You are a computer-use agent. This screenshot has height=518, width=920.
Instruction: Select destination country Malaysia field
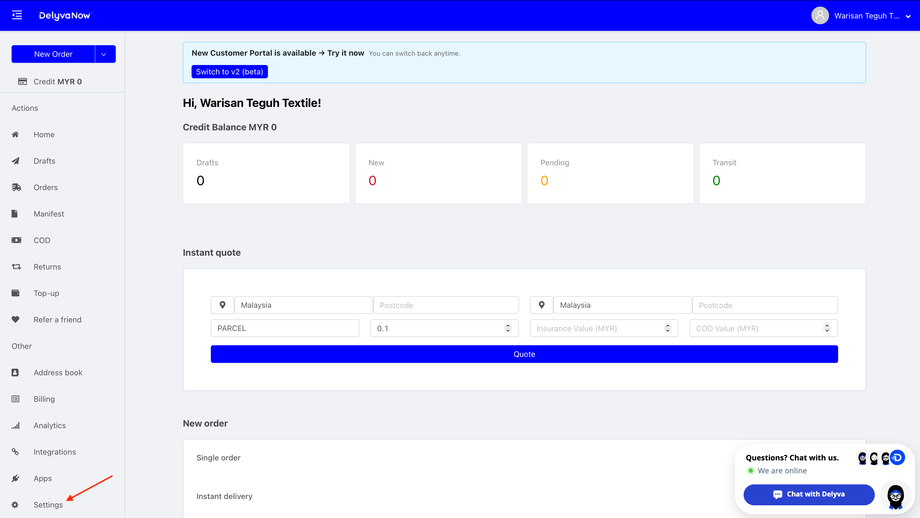(x=623, y=305)
